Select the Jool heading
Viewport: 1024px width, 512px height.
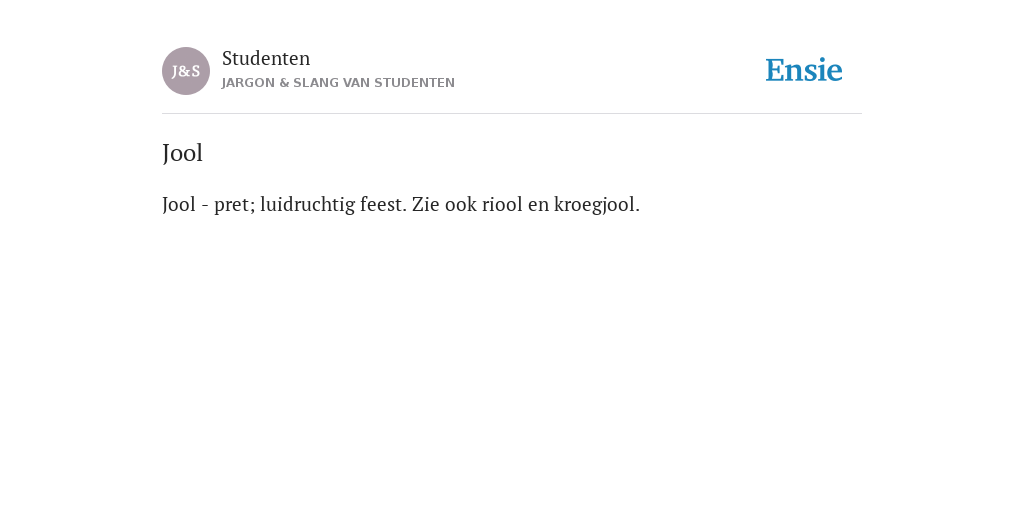pos(182,153)
